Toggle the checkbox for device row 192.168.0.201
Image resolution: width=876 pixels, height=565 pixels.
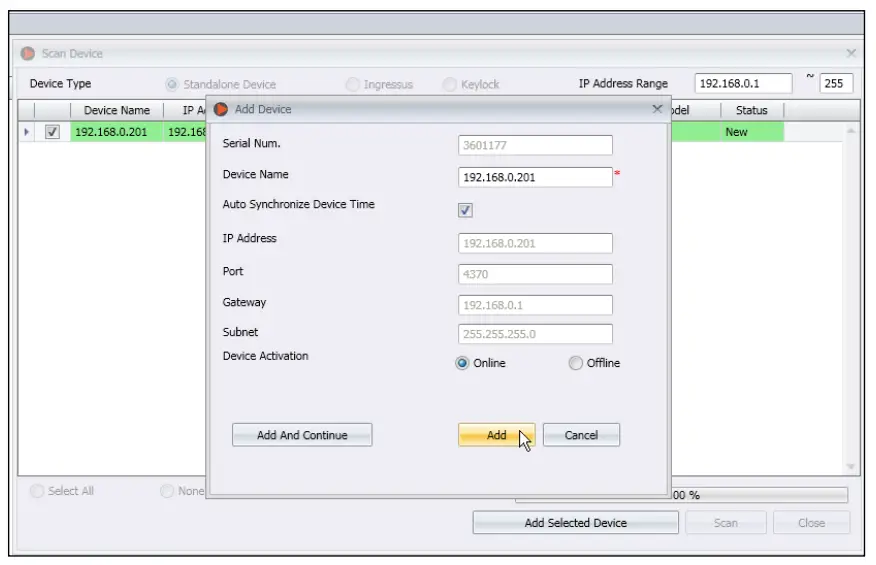point(52,132)
